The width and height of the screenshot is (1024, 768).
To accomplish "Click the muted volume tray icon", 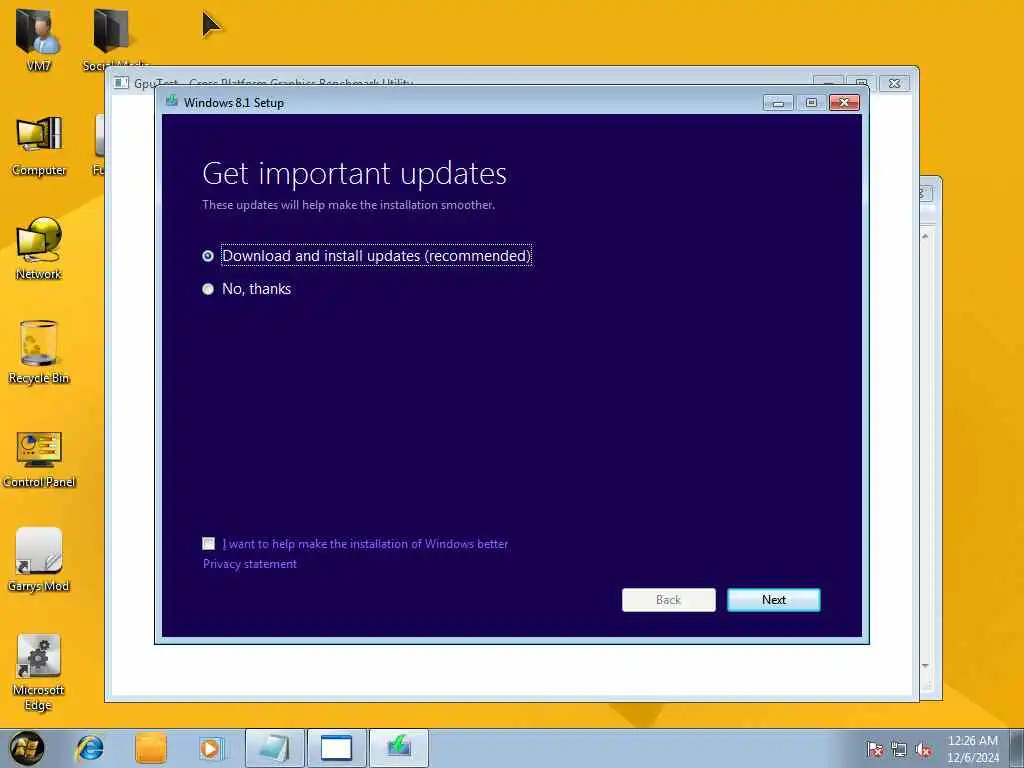I will point(923,749).
